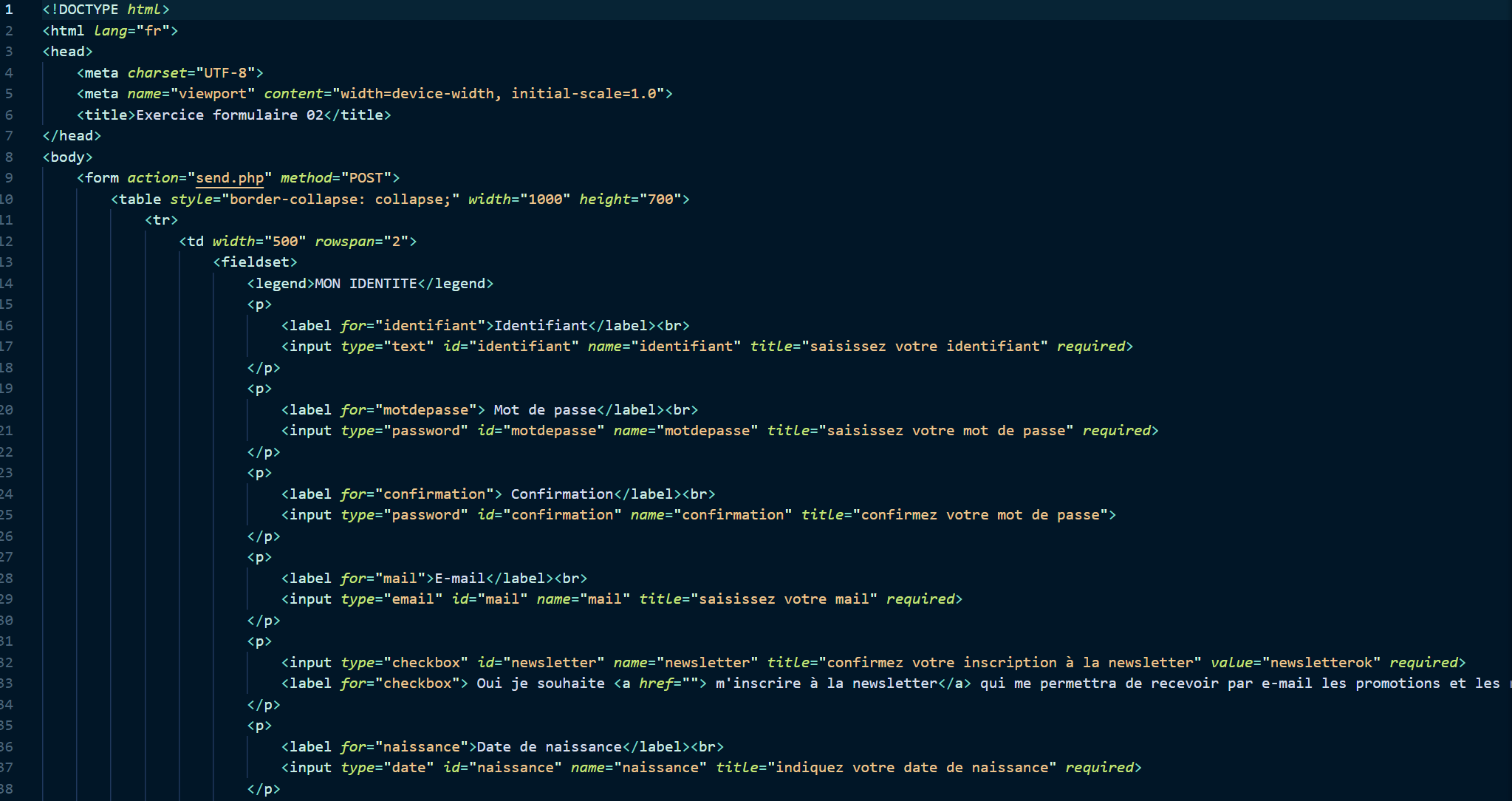The height and width of the screenshot is (801, 1512).
Task: Click the "border-collapse: collapse;" style value
Action: tap(340, 200)
